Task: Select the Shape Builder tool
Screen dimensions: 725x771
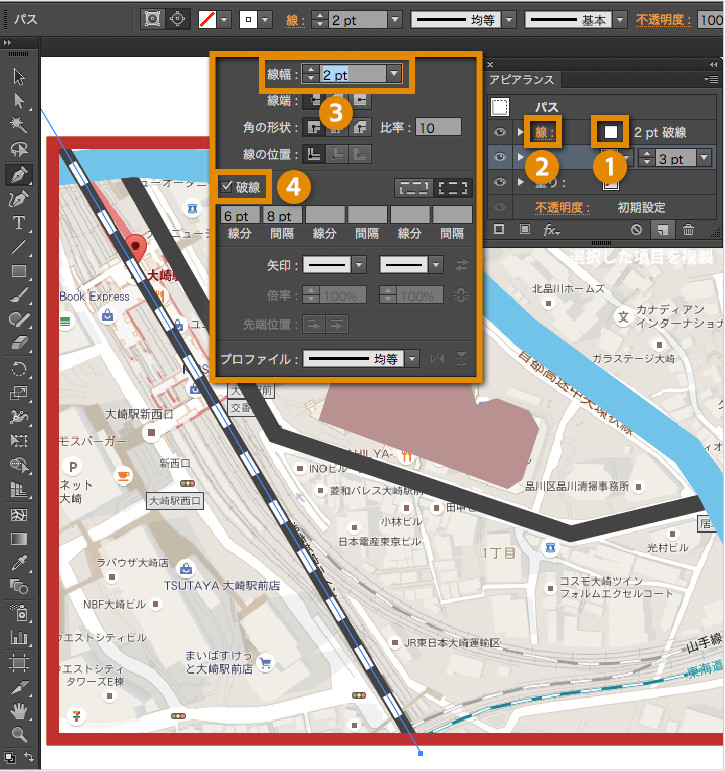Action: pyautogui.click(x=19, y=465)
